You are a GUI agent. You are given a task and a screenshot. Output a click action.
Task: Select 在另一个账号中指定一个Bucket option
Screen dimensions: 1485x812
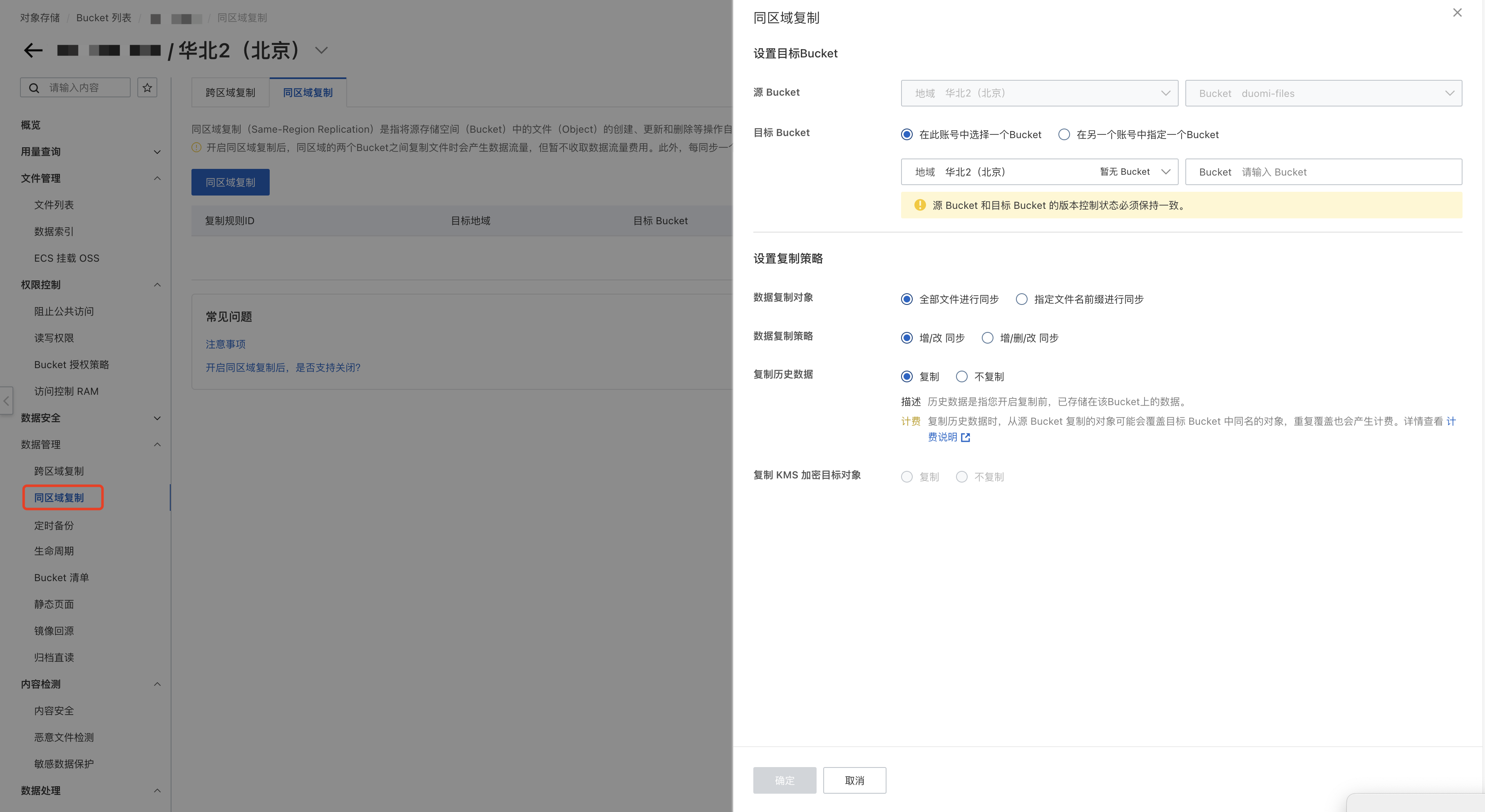pos(1064,134)
